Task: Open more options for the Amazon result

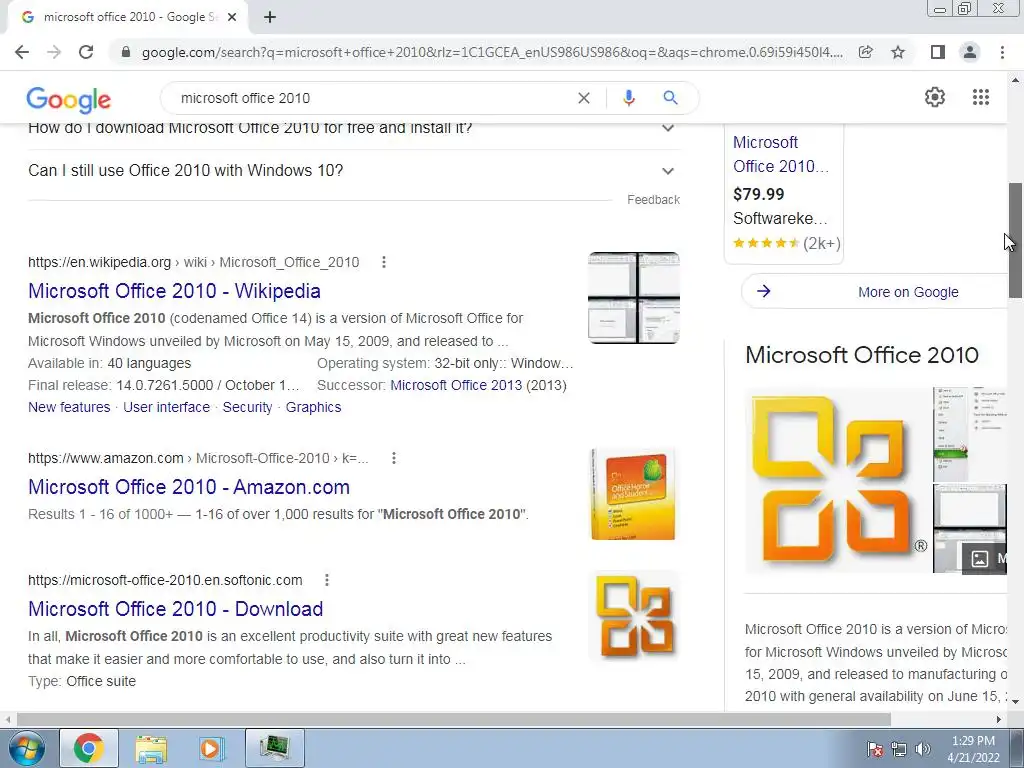Action: pos(394,458)
